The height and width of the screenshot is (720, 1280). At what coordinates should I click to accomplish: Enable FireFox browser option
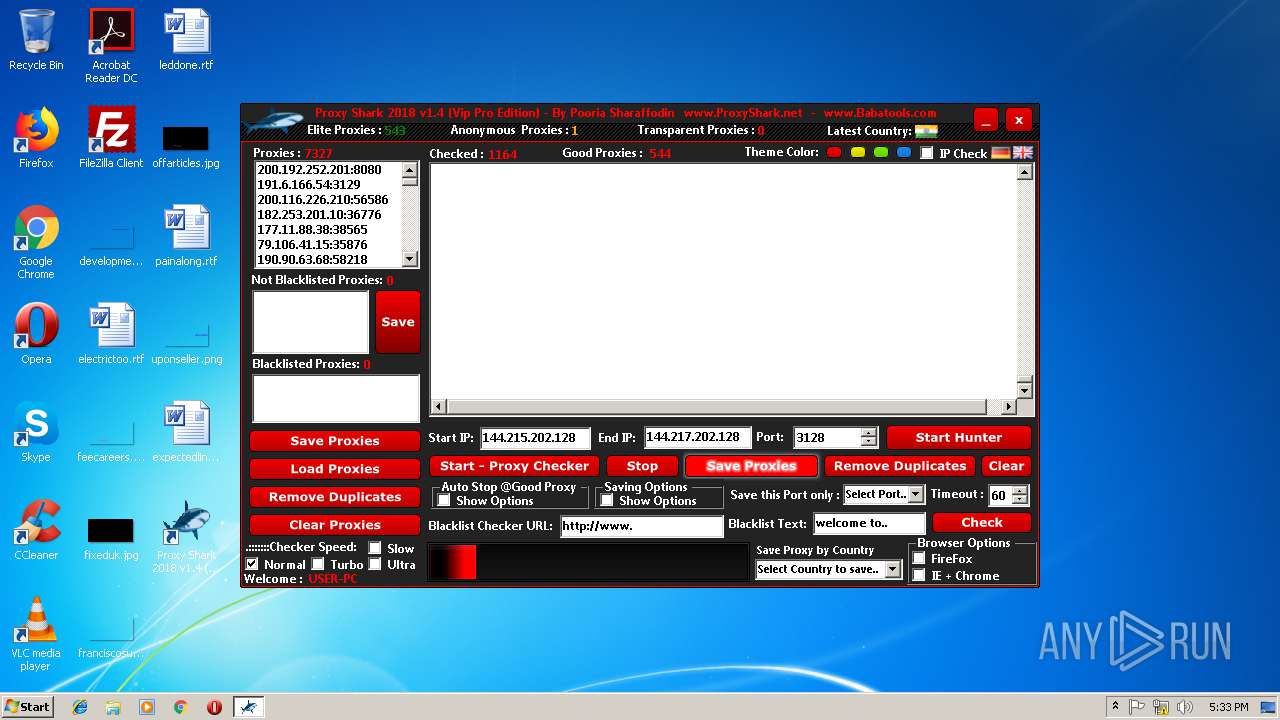(x=919, y=558)
